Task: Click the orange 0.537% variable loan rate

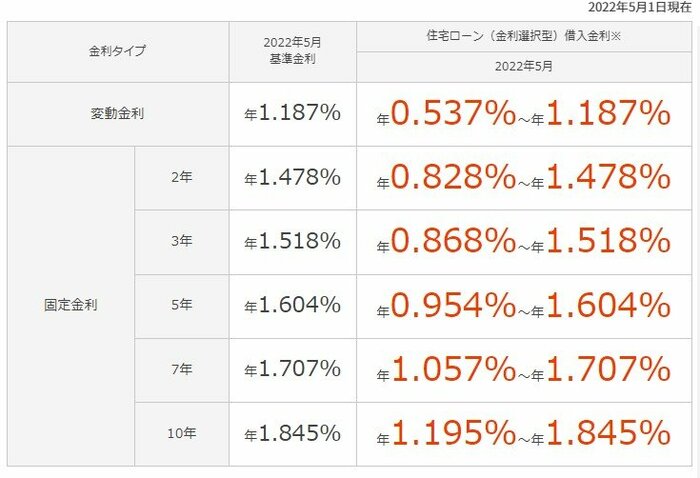Action: pyautogui.click(x=451, y=114)
